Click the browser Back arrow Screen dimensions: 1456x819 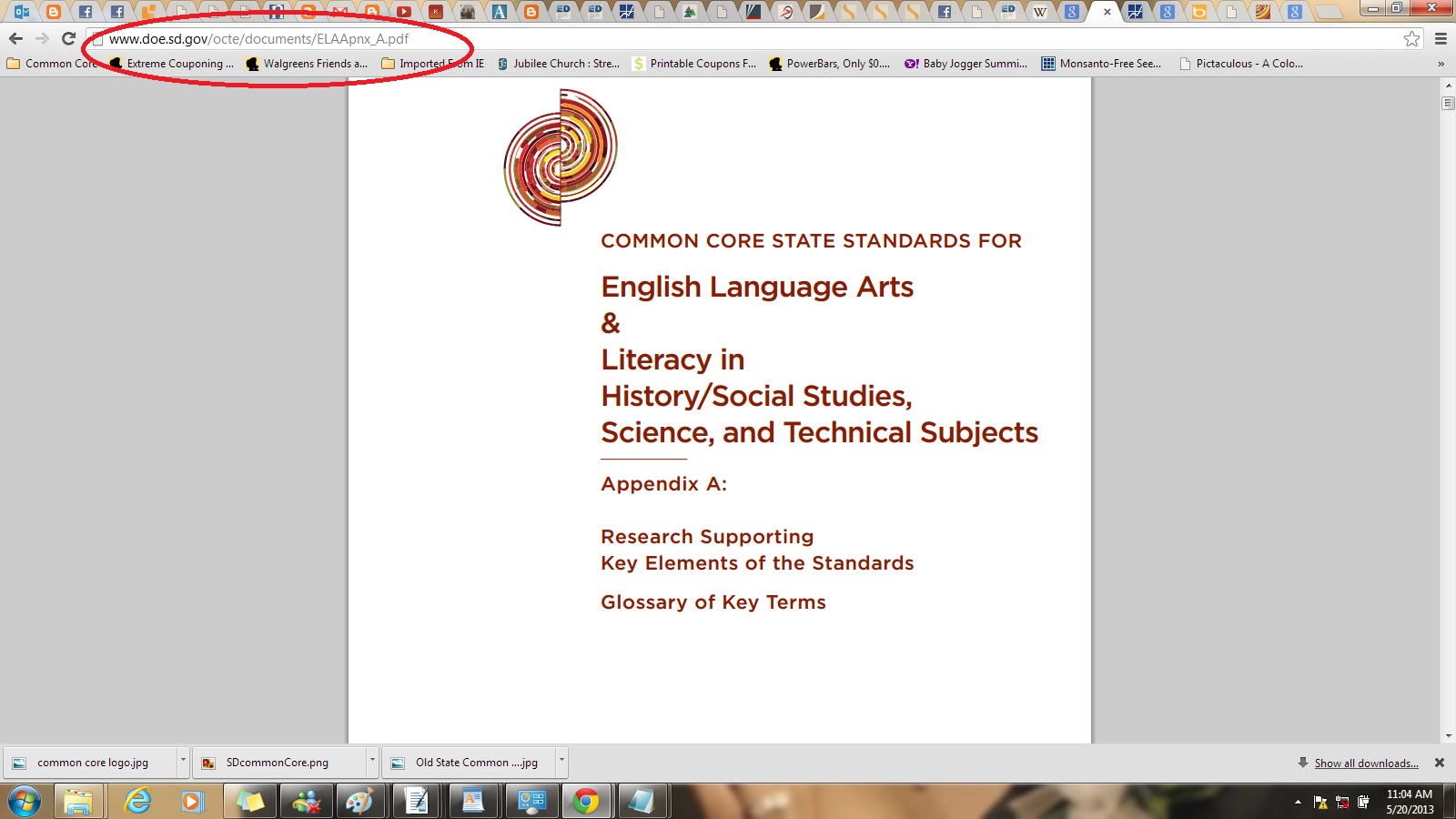click(15, 38)
